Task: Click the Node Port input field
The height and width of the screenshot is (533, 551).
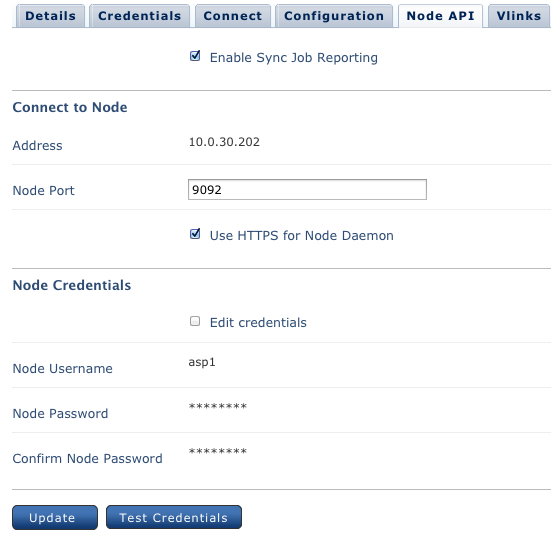Action: tap(307, 189)
